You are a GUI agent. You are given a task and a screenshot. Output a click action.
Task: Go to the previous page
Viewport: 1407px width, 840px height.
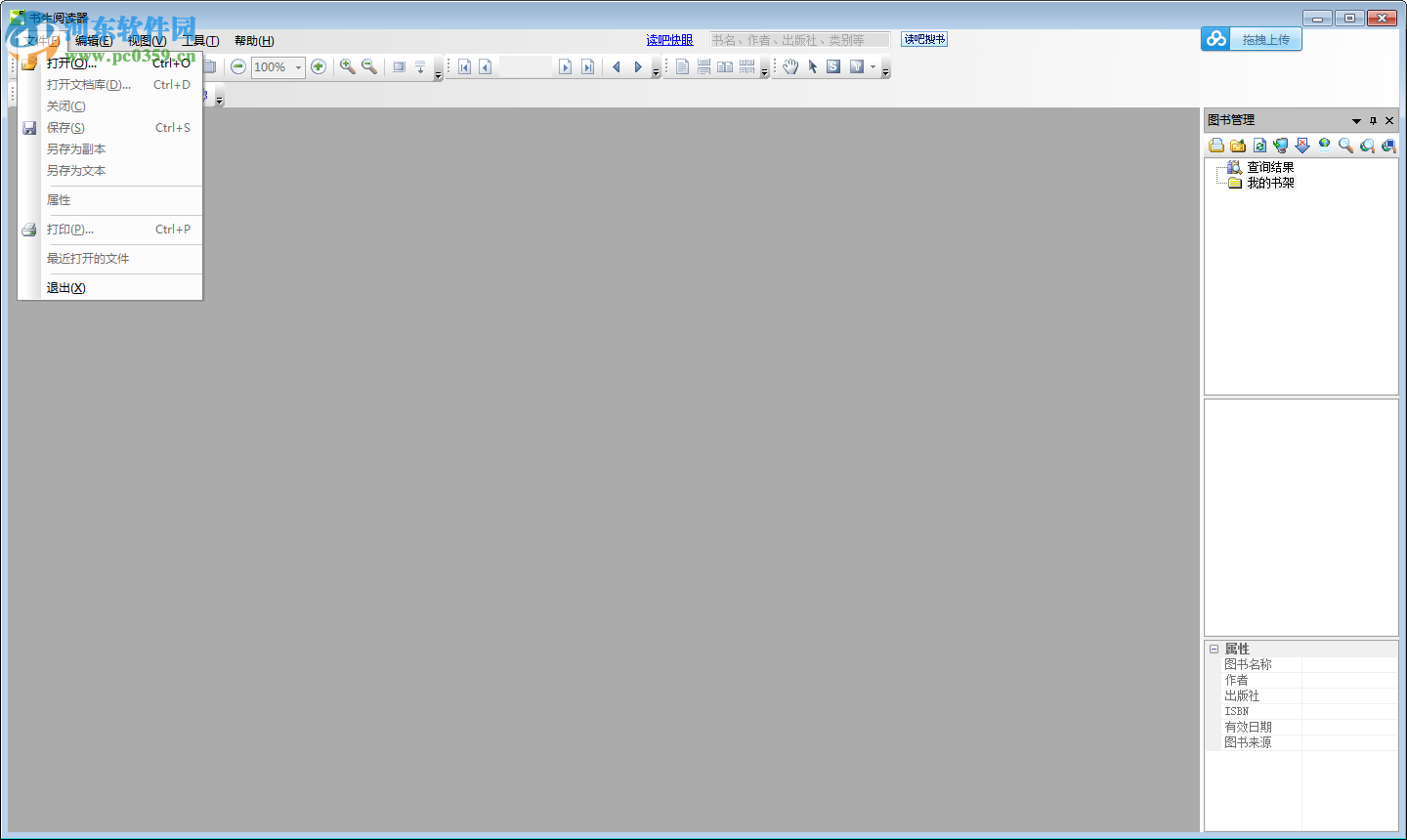[486, 66]
